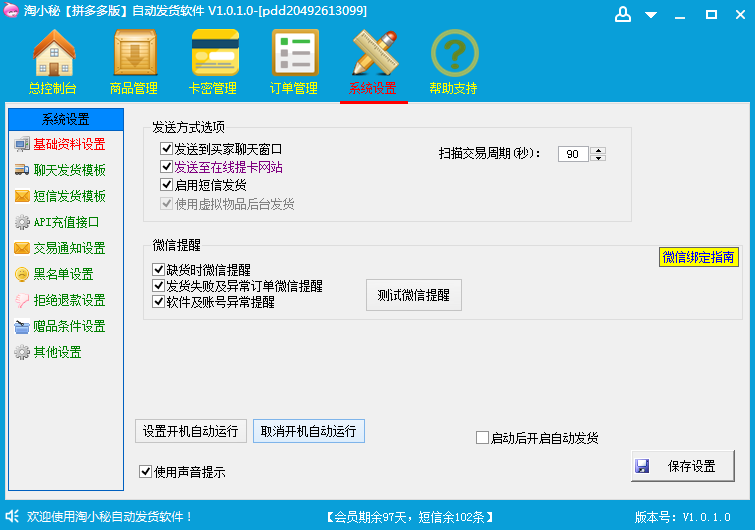Screen dimensions: 755x530
Task: Click 设置开机自动运行 button
Action: 191,431
